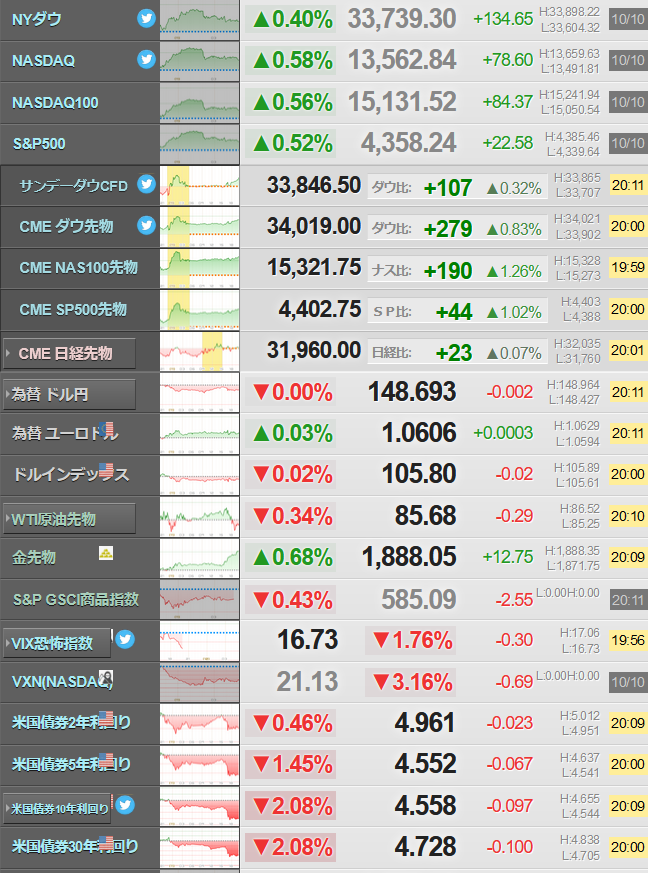The height and width of the screenshot is (873, 648).
Task: Click the Twitter icon next to NASDAQ
Action: [146, 59]
